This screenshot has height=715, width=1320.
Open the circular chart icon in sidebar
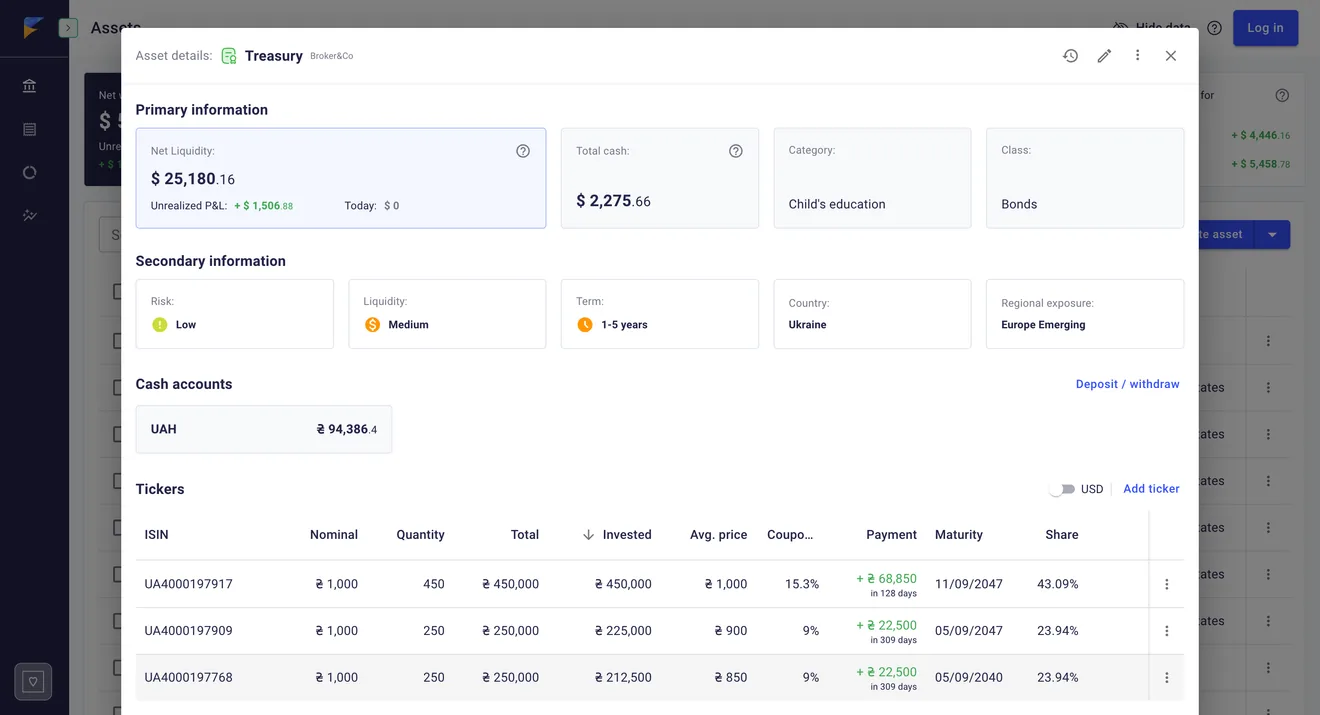(30, 172)
